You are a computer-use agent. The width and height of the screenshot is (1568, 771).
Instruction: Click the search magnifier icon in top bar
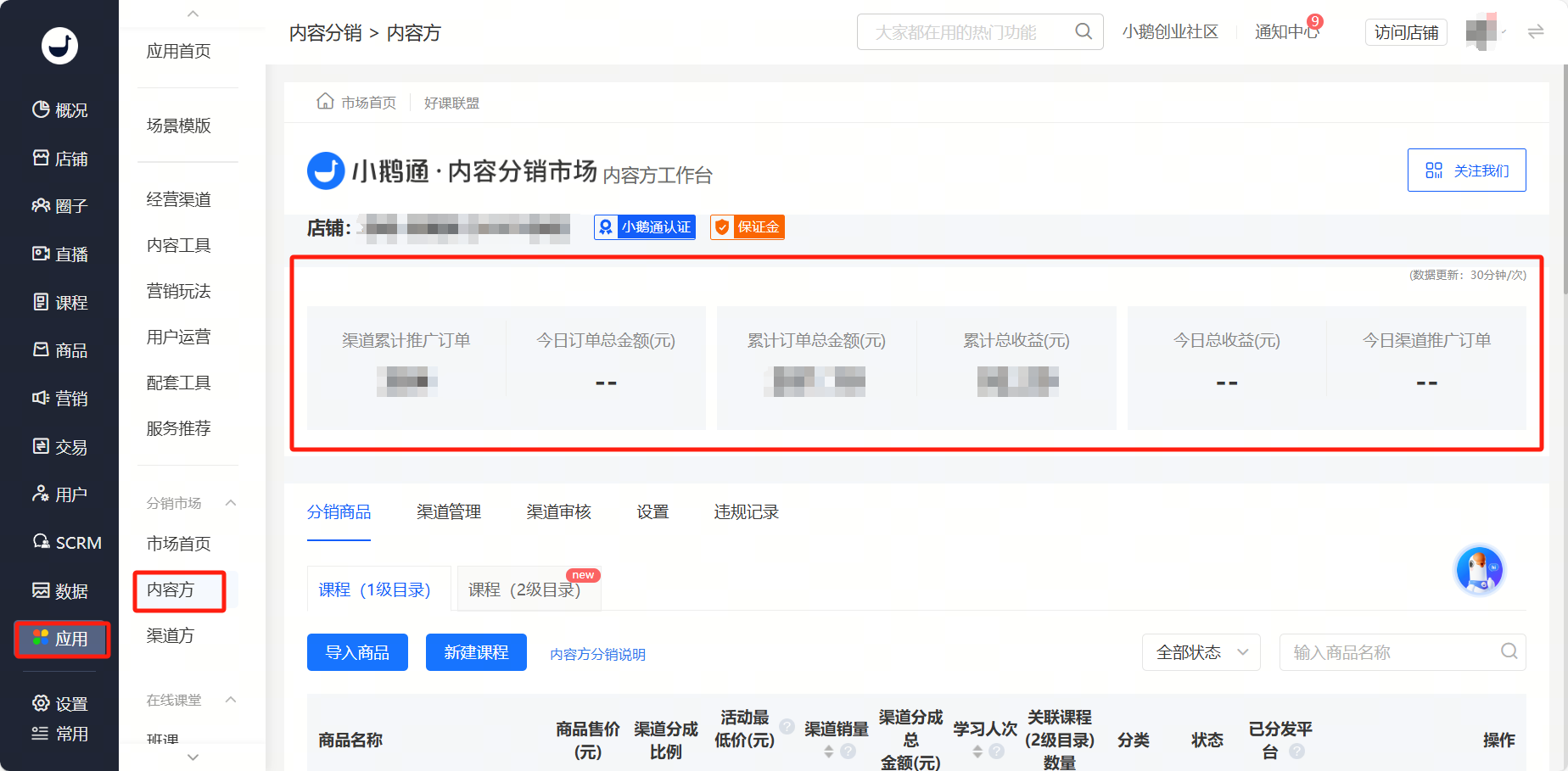click(1084, 31)
